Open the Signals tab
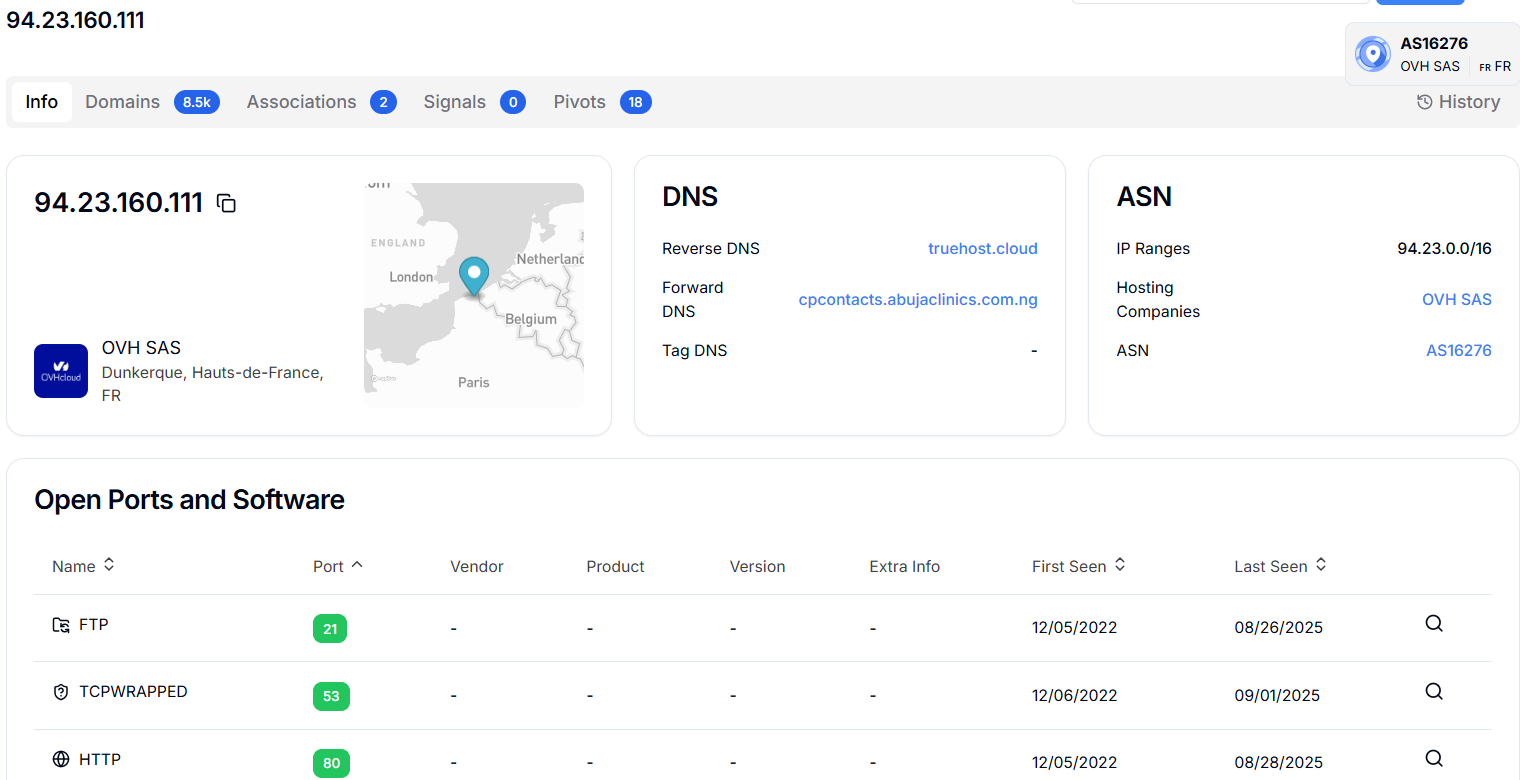The image size is (1520, 780). [x=474, y=102]
